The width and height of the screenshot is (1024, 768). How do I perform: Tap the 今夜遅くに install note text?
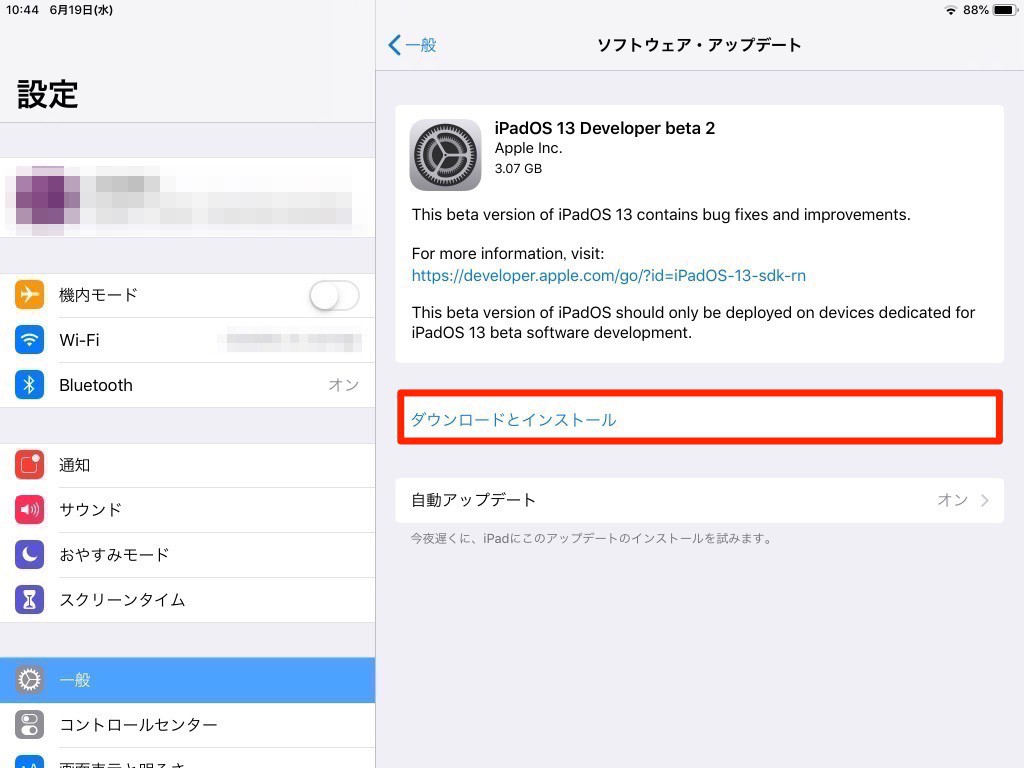592,538
